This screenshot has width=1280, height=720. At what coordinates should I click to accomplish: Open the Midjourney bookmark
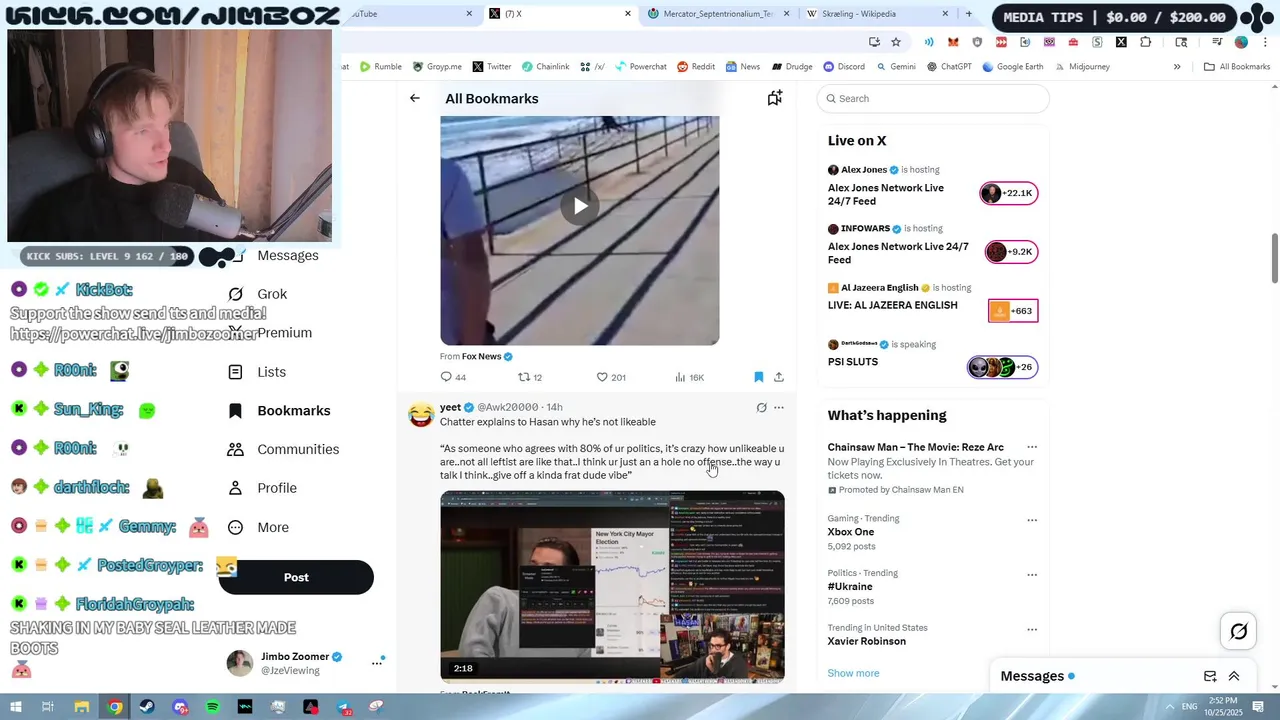tap(1082, 67)
